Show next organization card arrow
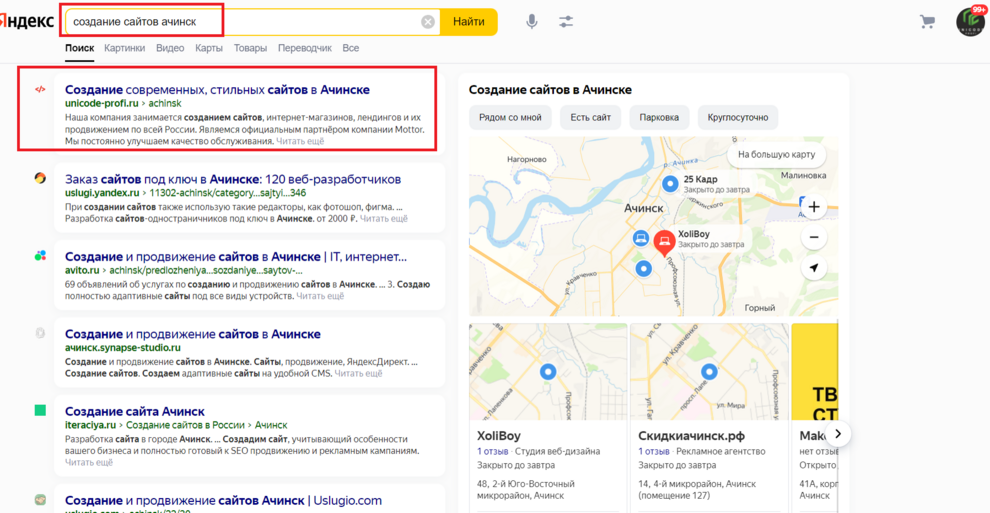Screen dimensions: 990x513 (x=838, y=433)
